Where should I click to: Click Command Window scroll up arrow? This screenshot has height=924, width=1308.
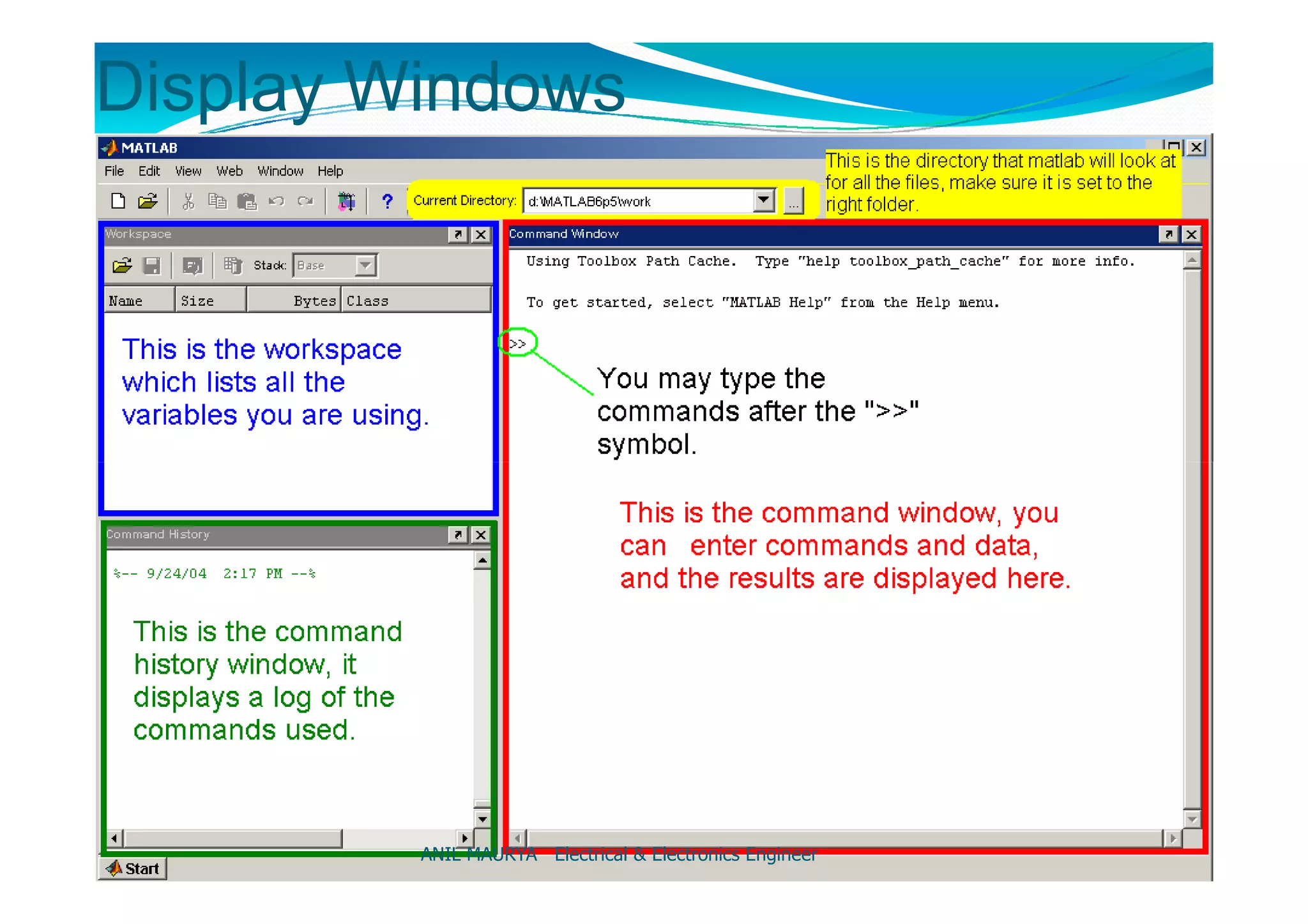point(1192,260)
